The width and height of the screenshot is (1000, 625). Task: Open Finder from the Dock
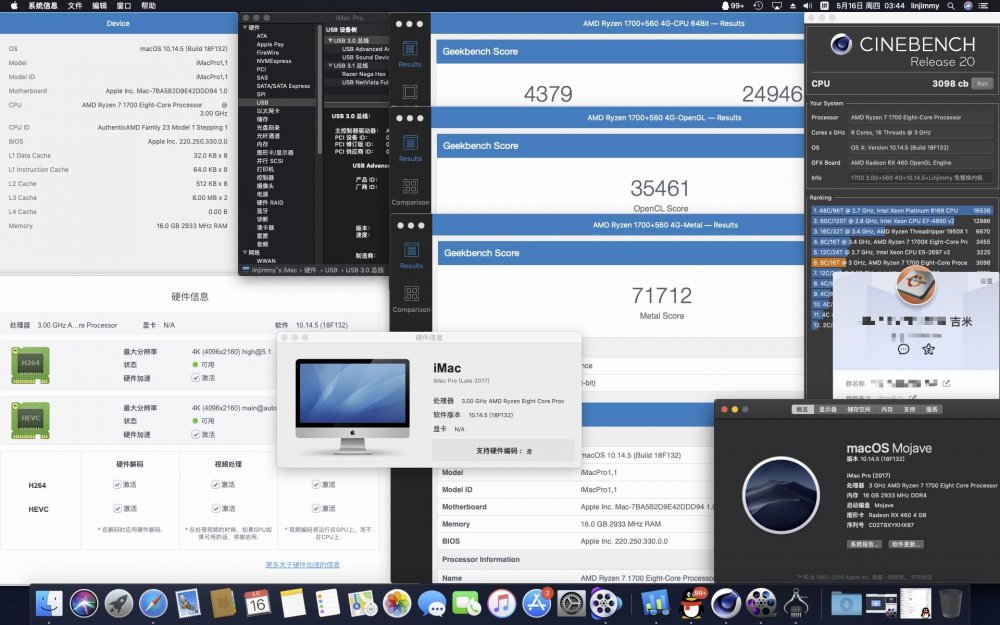(x=49, y=603)
